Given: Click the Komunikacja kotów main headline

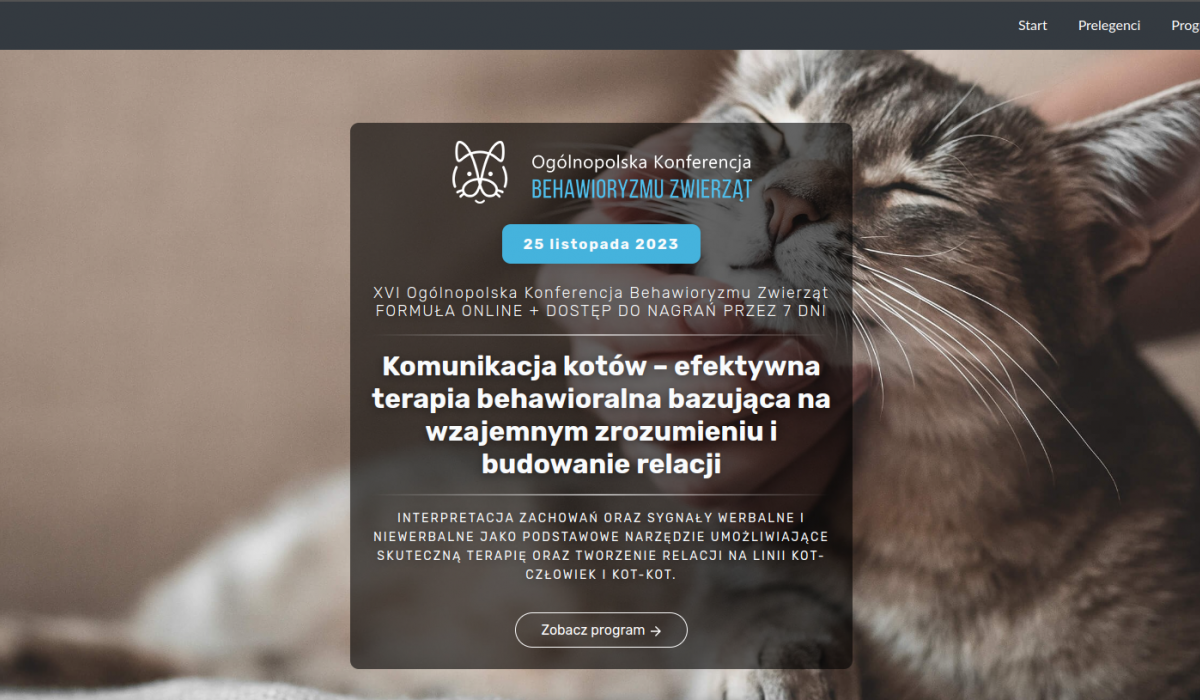Looking at the screenshot, I should (x=601, y=415).
